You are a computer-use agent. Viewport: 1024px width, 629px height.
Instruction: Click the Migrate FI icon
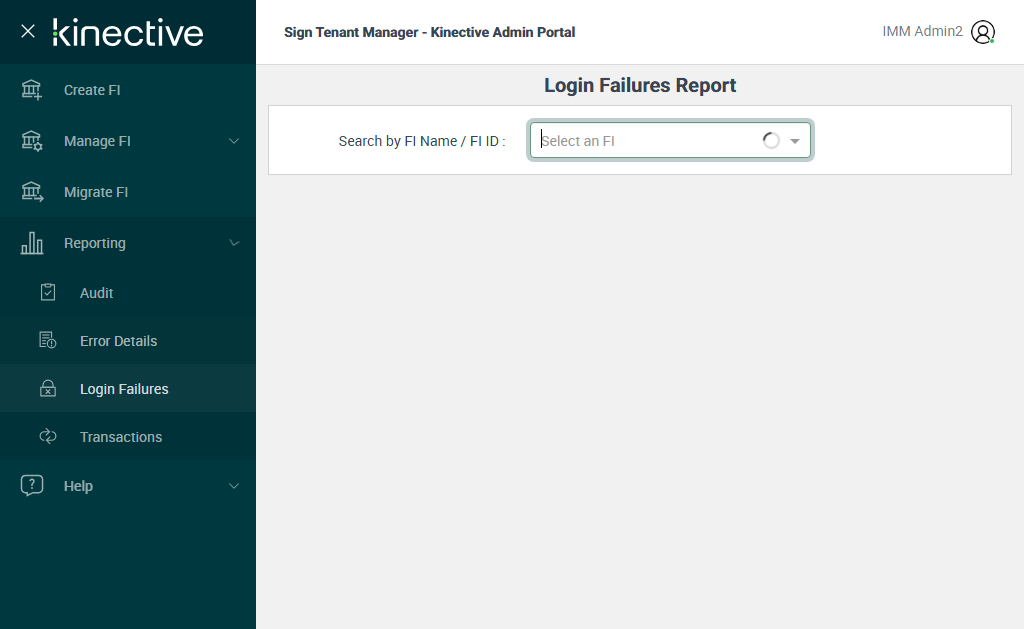[x=32, y=192]
